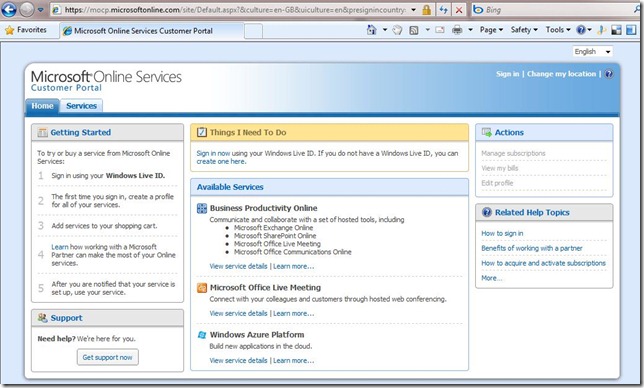
Task: Click the Actions panel icon
Action: pyautogui.click(x=487, y=132)
